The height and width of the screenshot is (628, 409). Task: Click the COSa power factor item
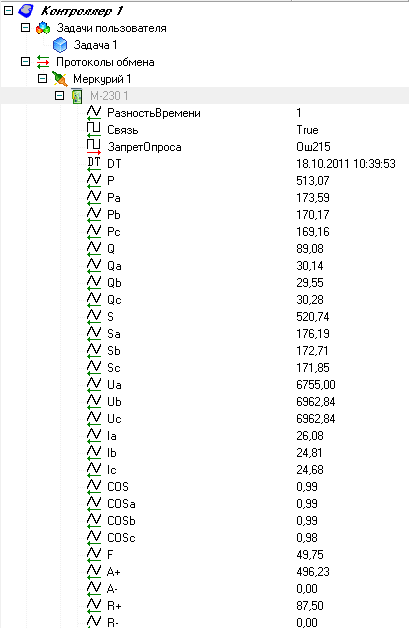121,503
